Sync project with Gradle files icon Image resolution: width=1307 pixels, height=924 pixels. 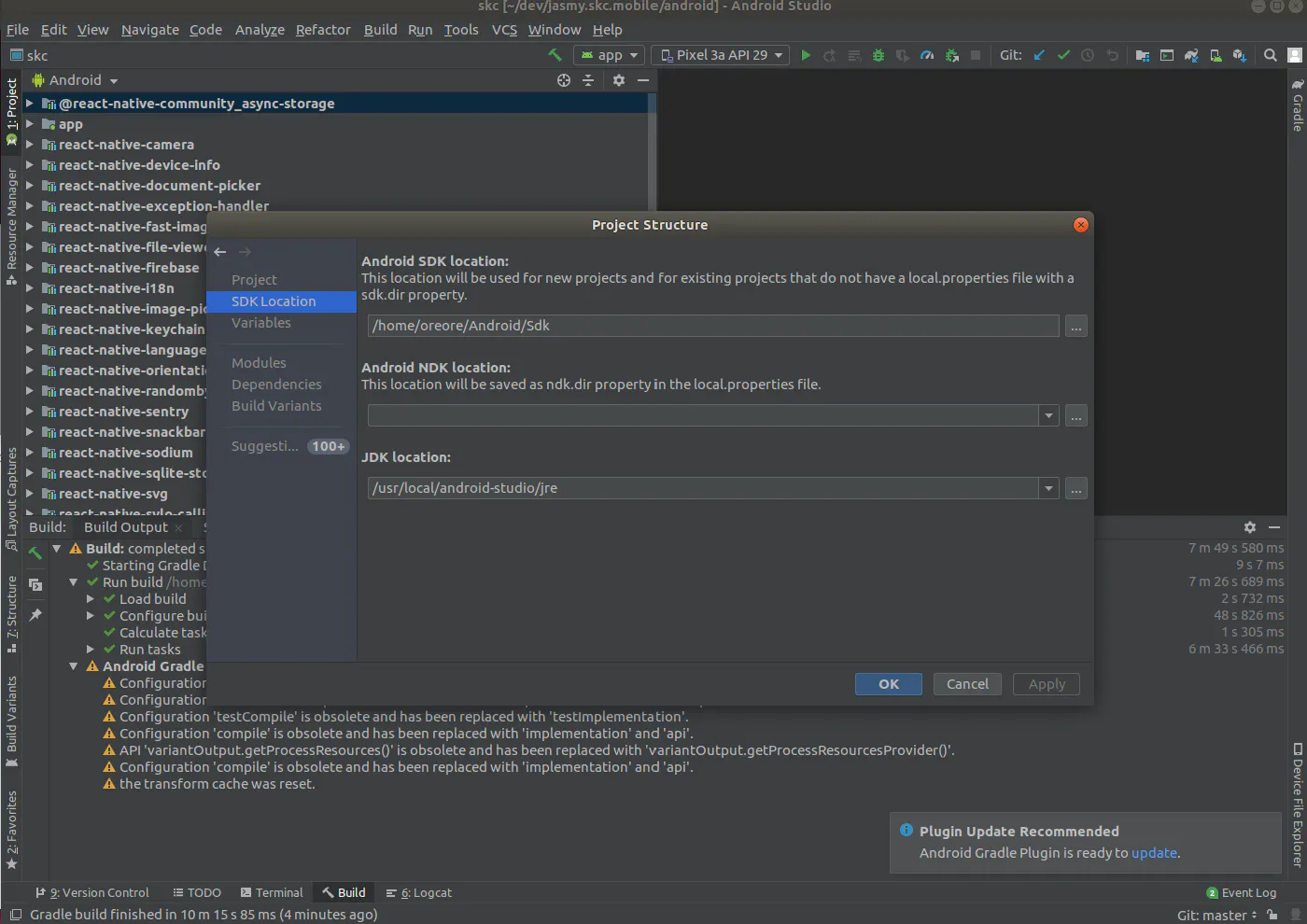tap(1191, 55)
